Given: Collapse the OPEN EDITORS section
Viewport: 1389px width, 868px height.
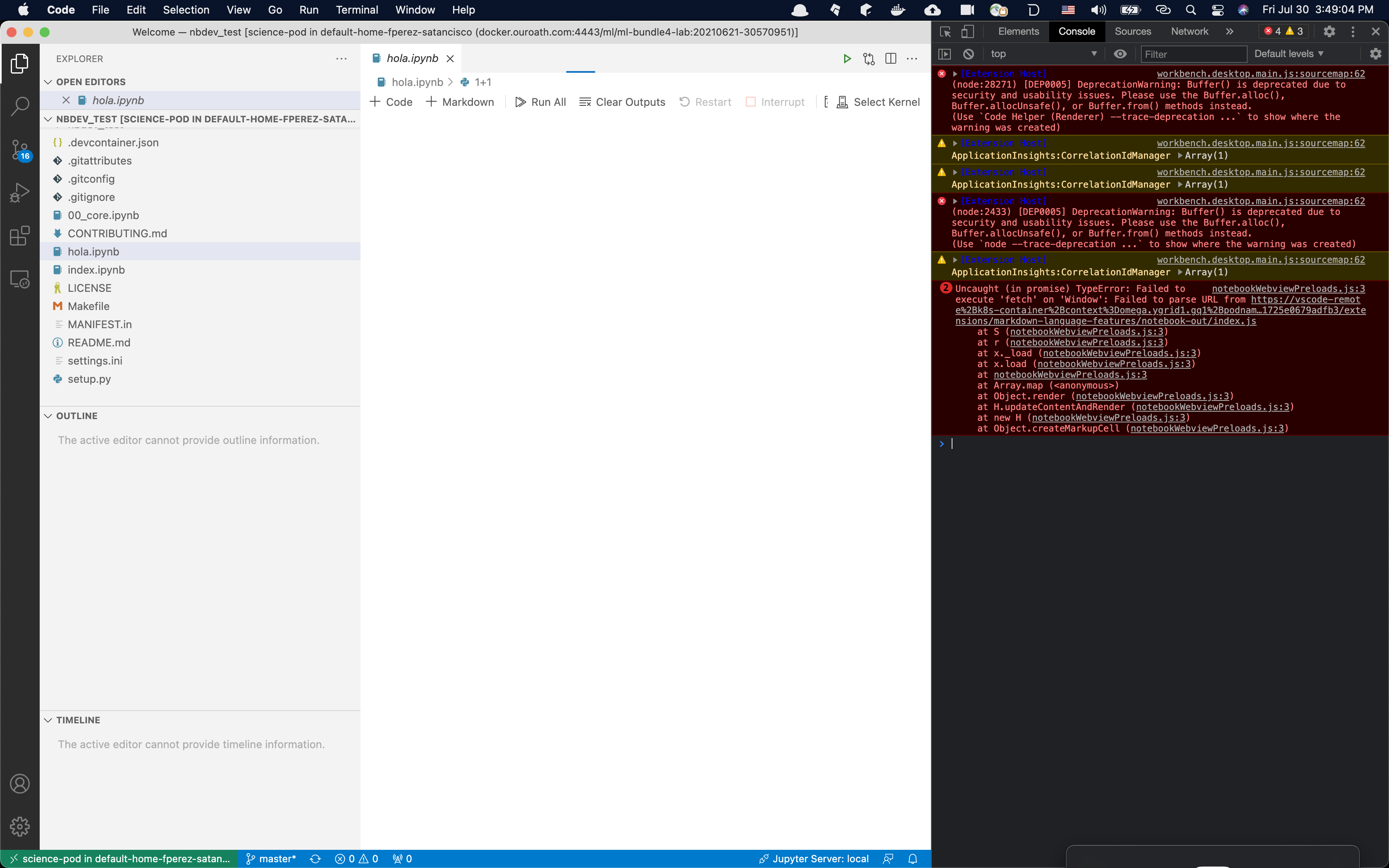Looking at the screenshot, I should click(x=48, y=82).
